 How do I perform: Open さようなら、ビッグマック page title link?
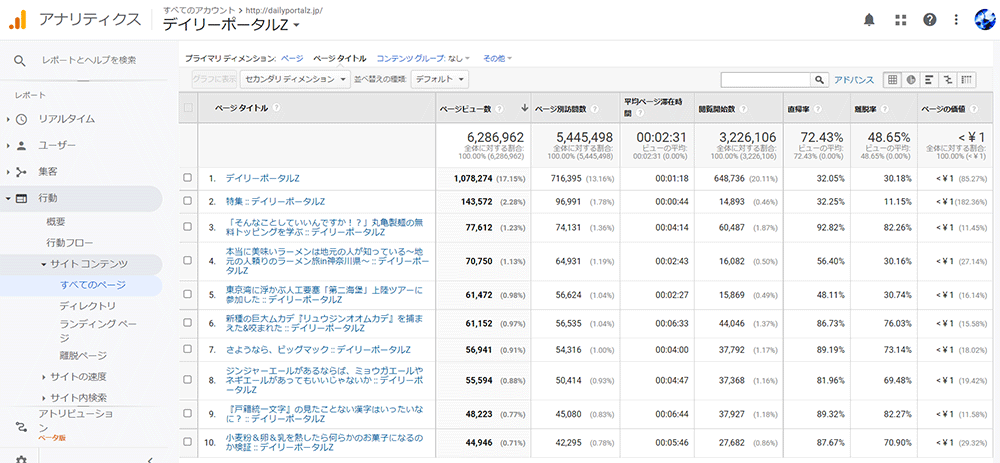click(x=318, y=349)
